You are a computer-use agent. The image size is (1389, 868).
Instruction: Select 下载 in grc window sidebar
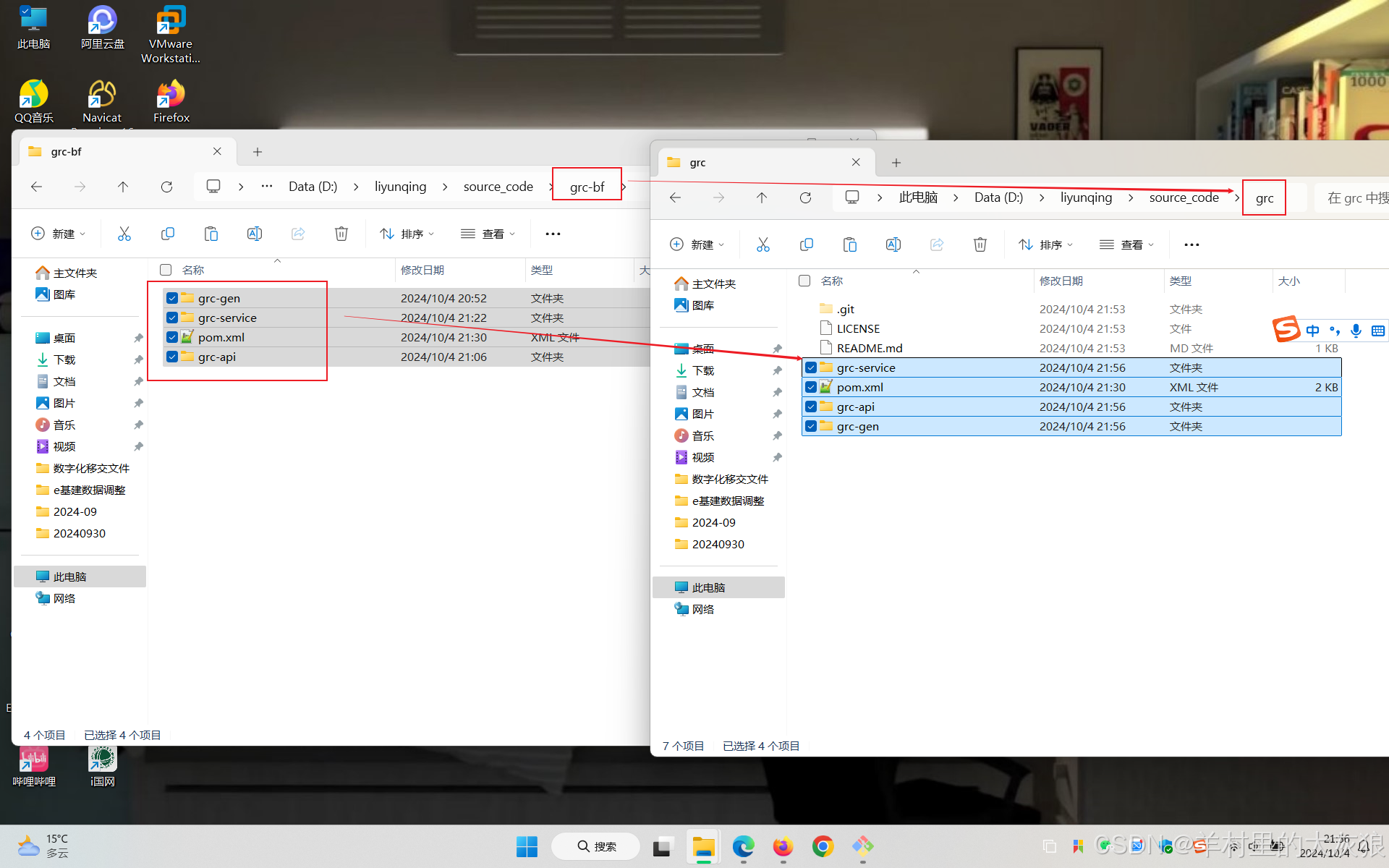702,370
